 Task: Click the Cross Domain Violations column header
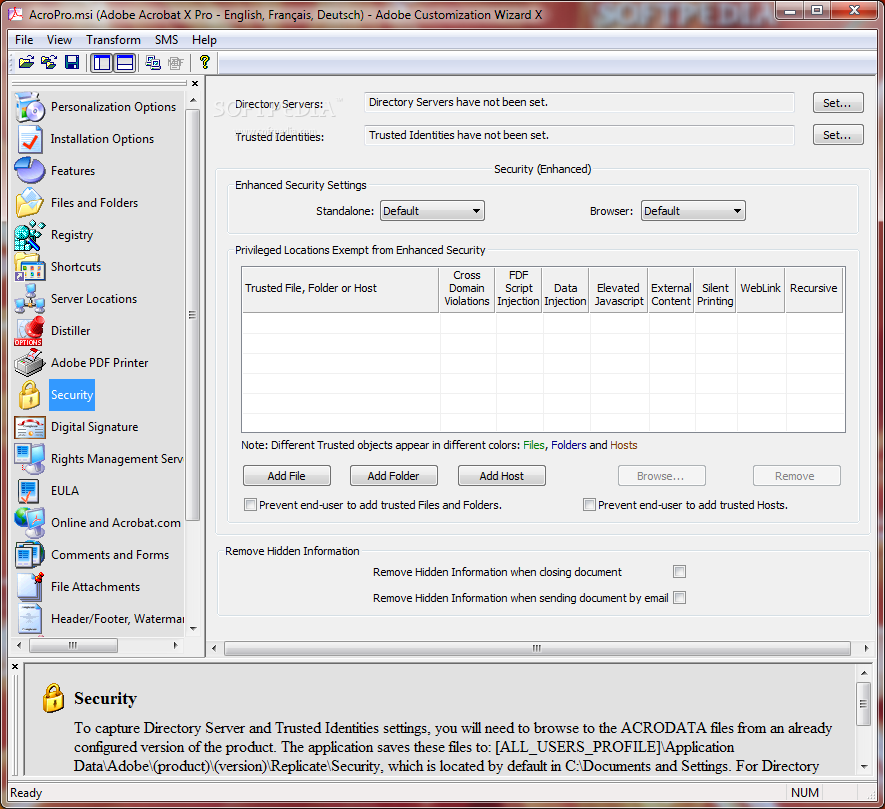pos(467,289)
